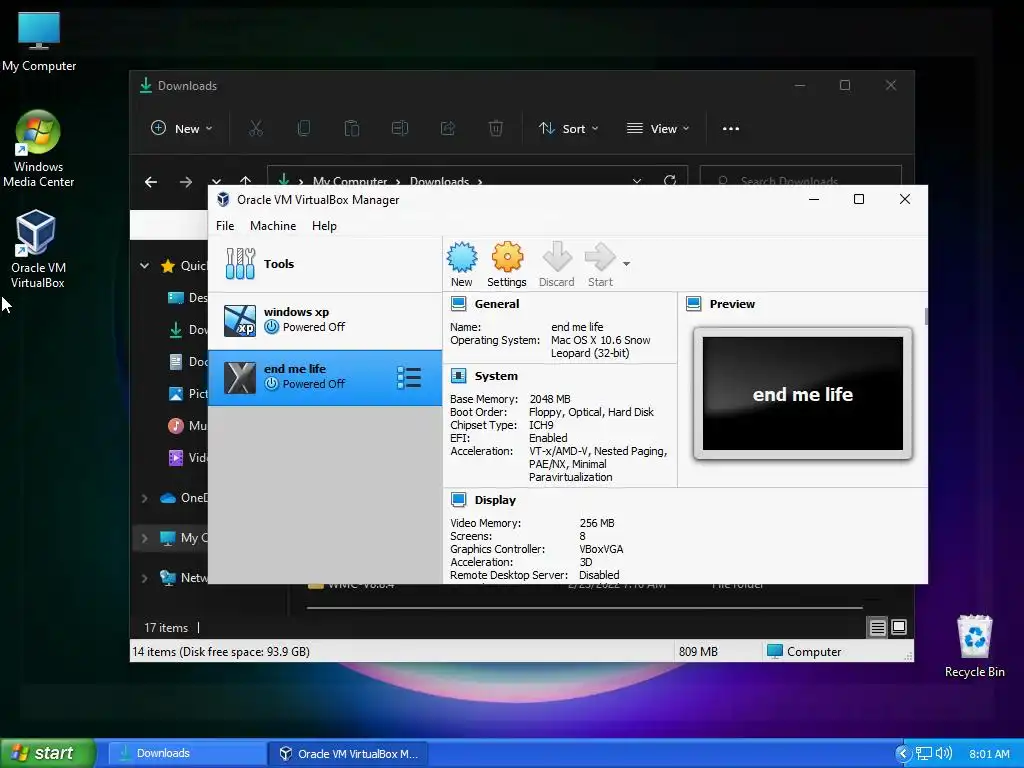Select the windows xp virtual machine
The width and height of the screenshot is (1024, 768).
(x=325, y=320)
